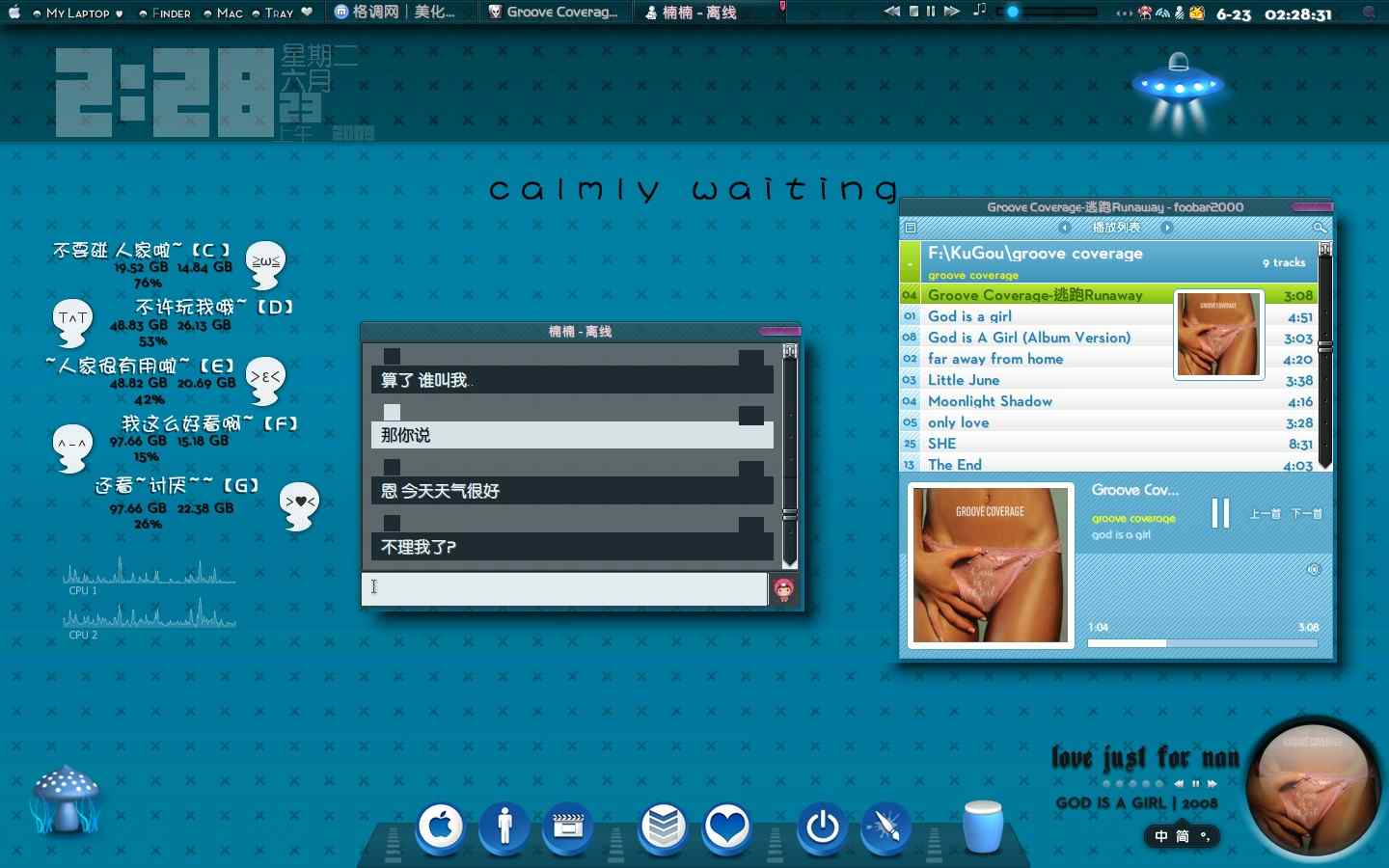Select chat message 那你说

point(572,435)
